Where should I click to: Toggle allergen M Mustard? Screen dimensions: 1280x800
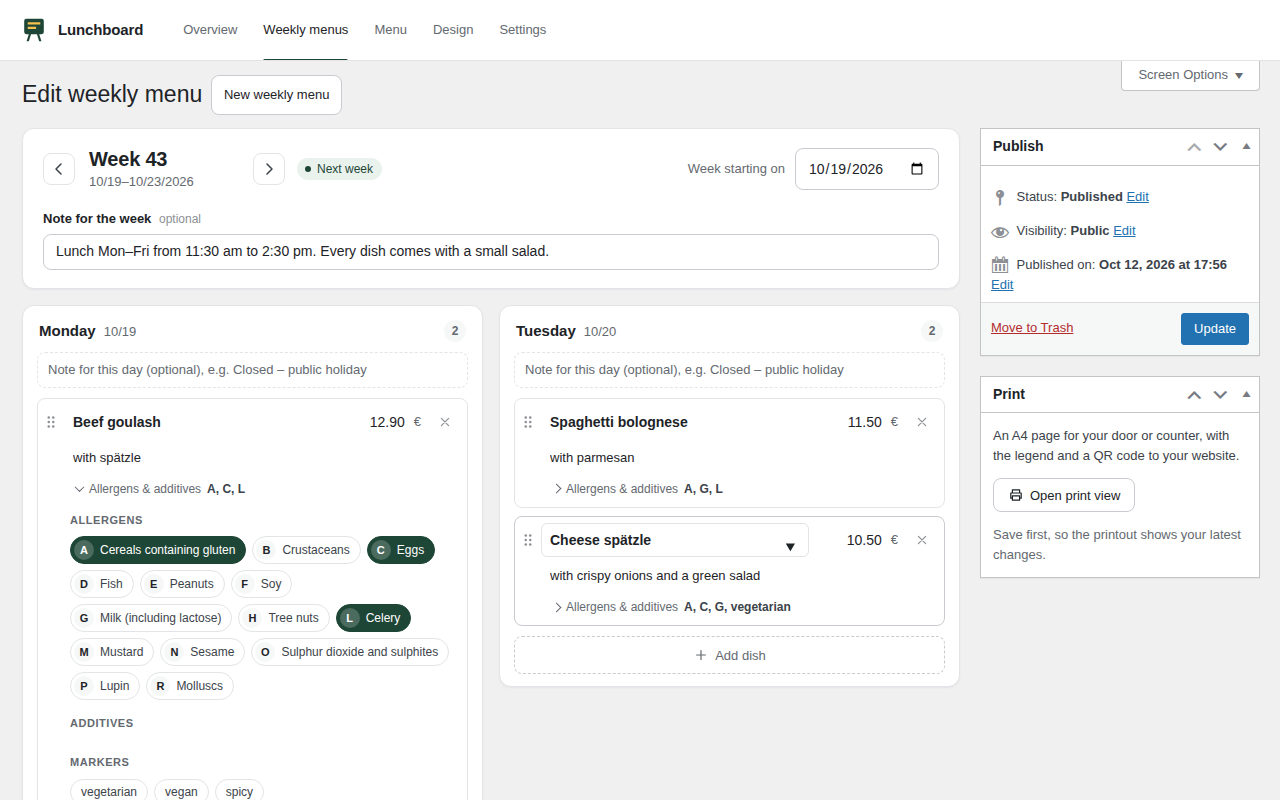112,652
